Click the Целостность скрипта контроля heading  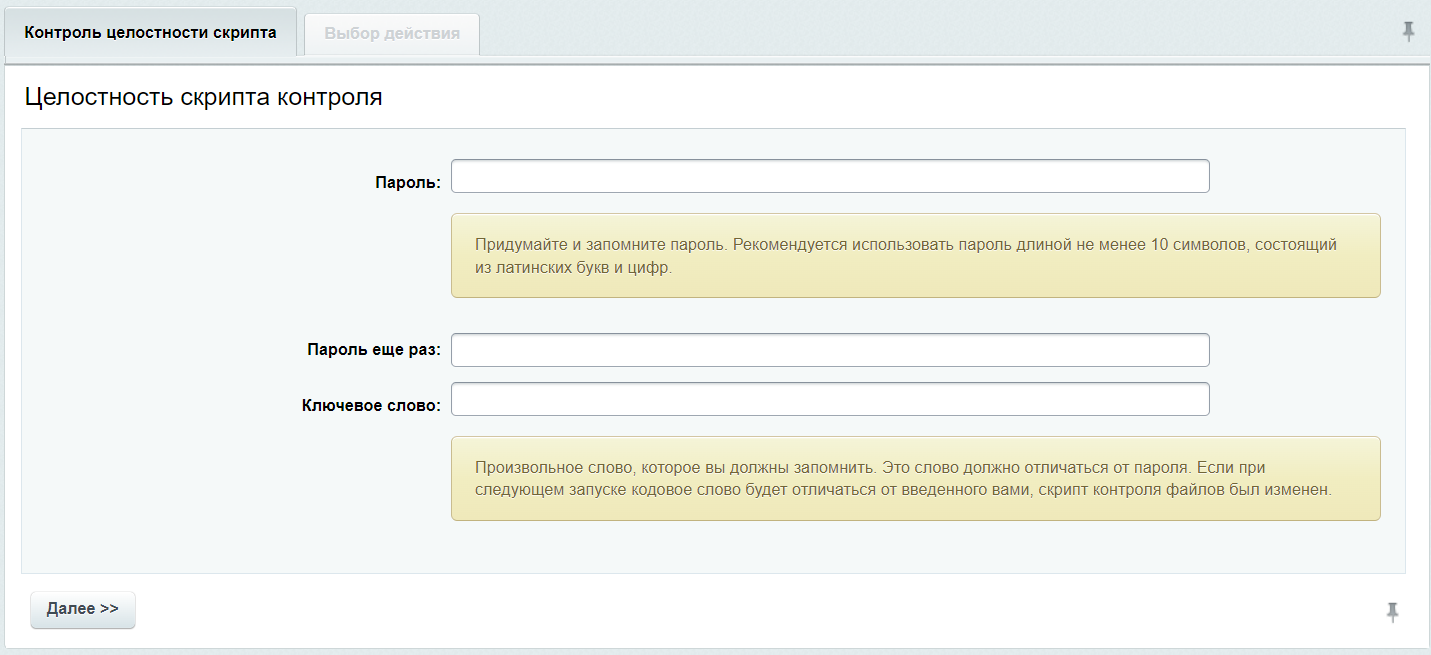pyautogui.click(x=203, y=98)
